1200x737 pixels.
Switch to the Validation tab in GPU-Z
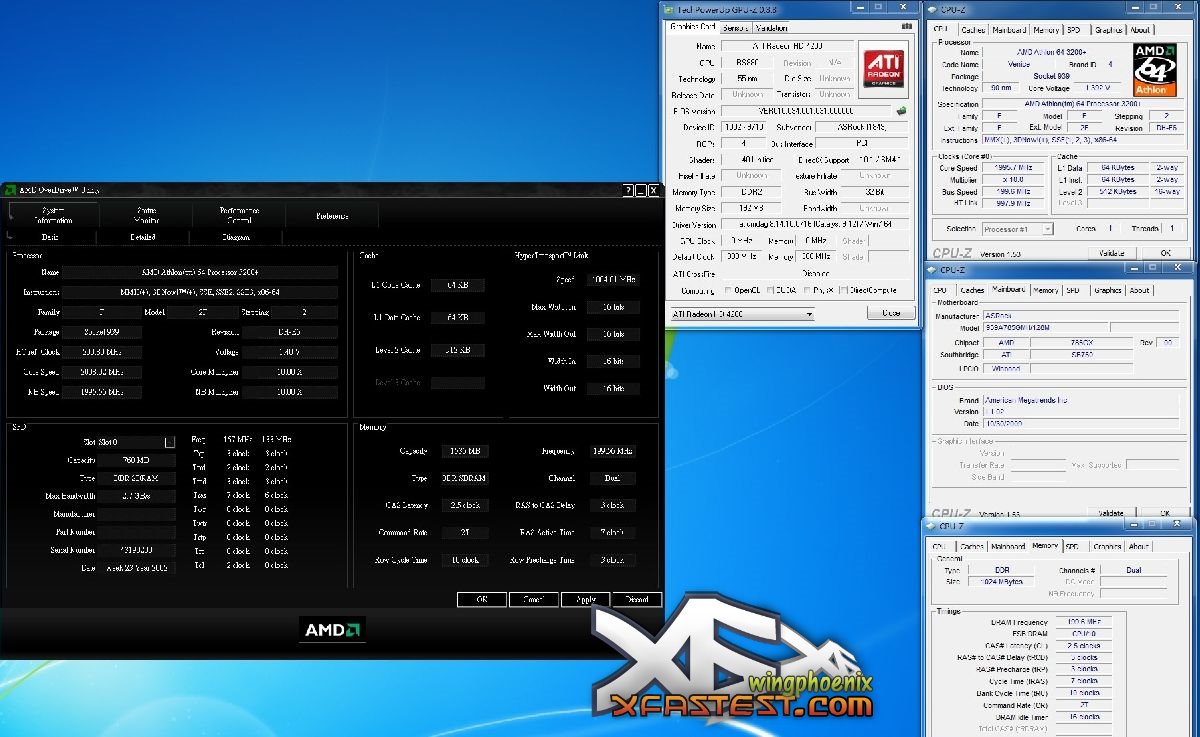[771, 28]
